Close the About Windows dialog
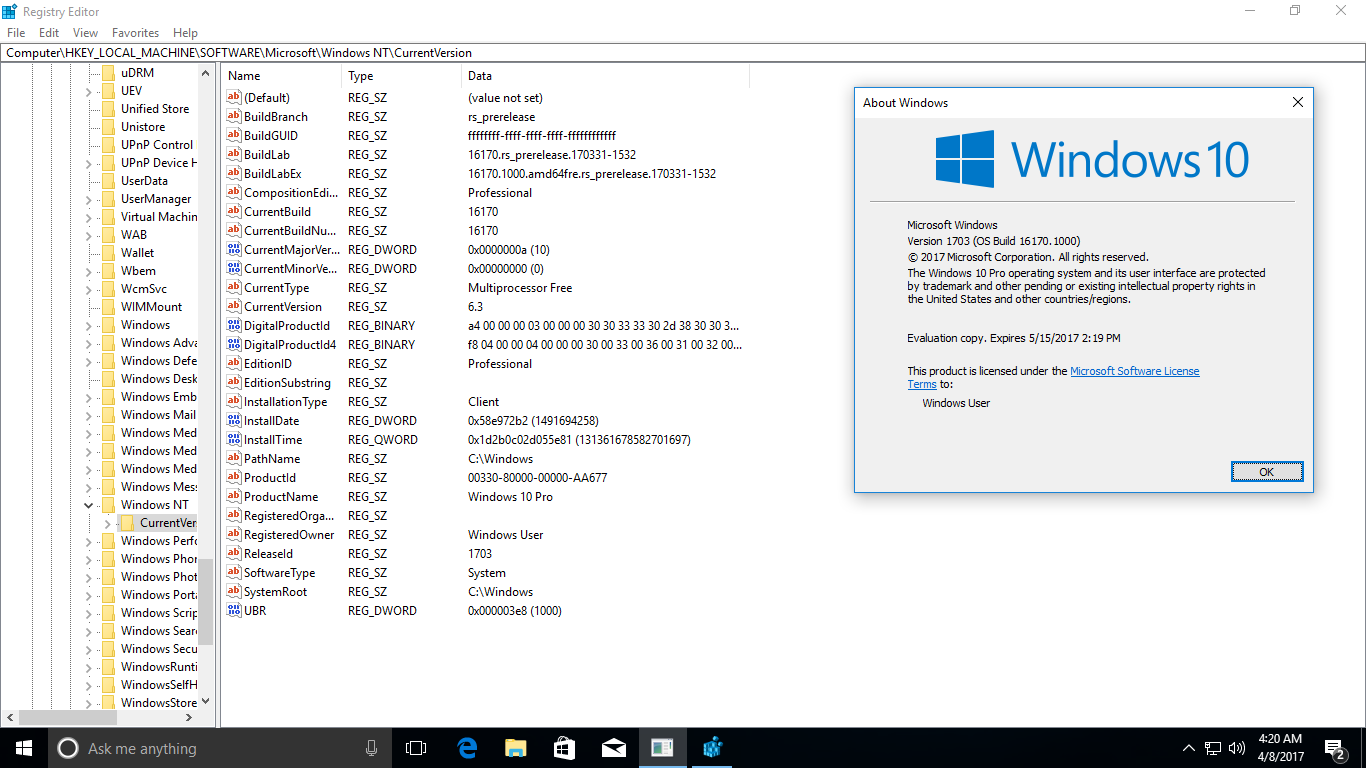Image resolution: width=1366 pixels, height=768 pixels. click(1298, 102)
